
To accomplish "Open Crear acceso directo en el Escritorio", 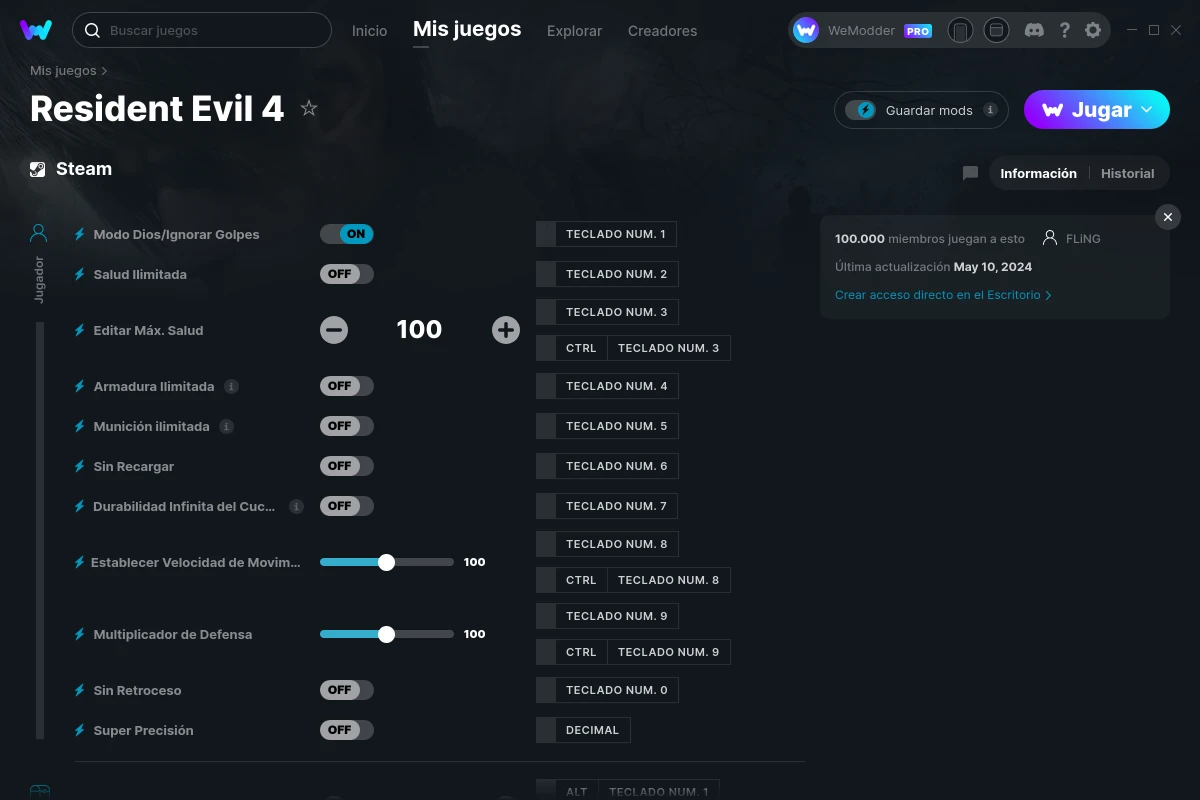I will 941,294.
